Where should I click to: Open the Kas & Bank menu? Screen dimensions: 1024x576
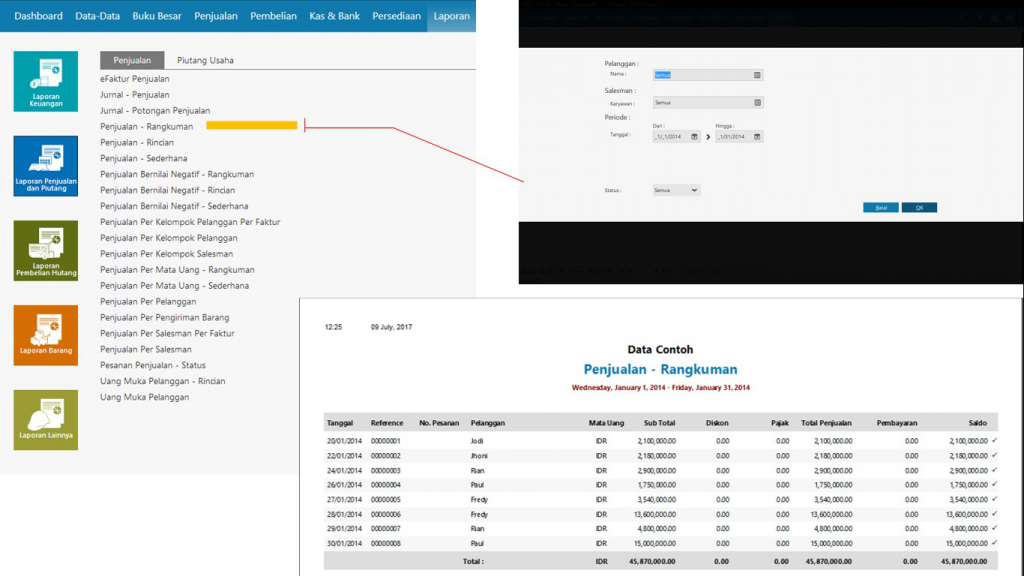pos(334,16)
